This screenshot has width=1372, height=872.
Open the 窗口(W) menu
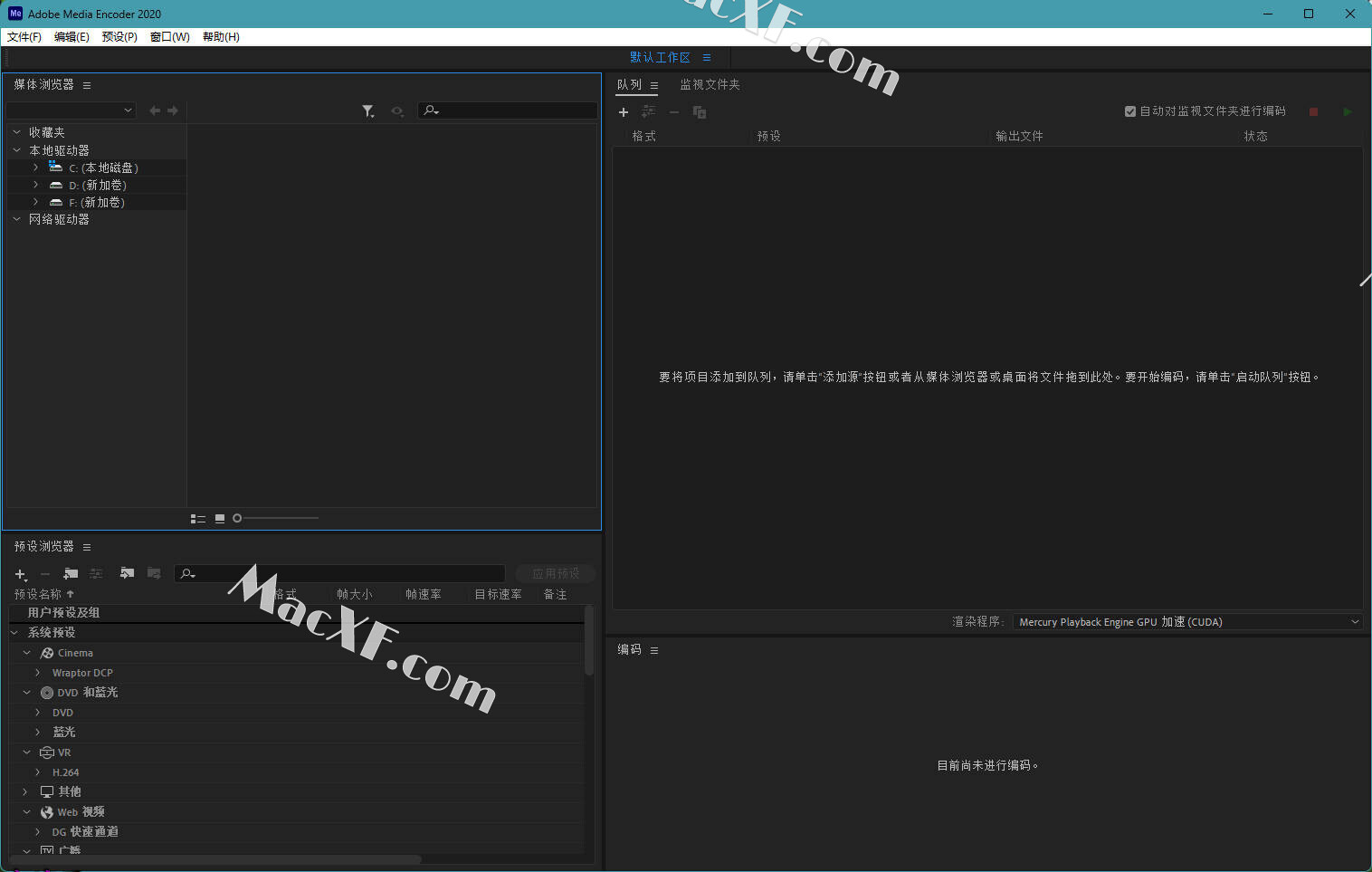pyautogui.click(x=170, y=37)
